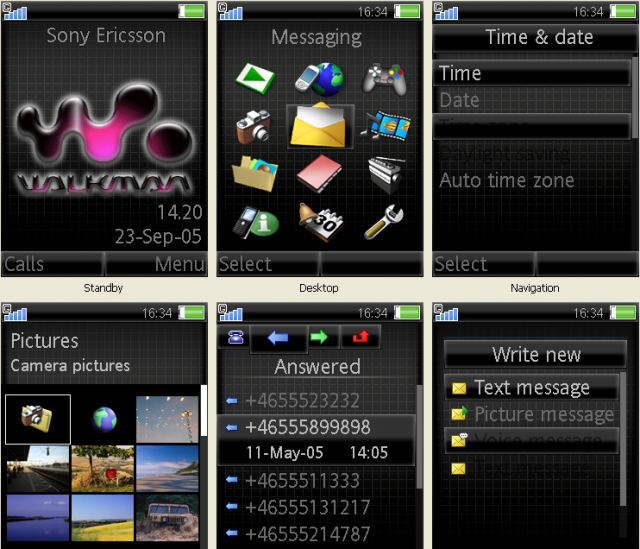Viewport: 640px width, 549px height.
Task: Click the 16:34 clock on Desktop screen
Action: pyautogui.click(x=373, y=12)
